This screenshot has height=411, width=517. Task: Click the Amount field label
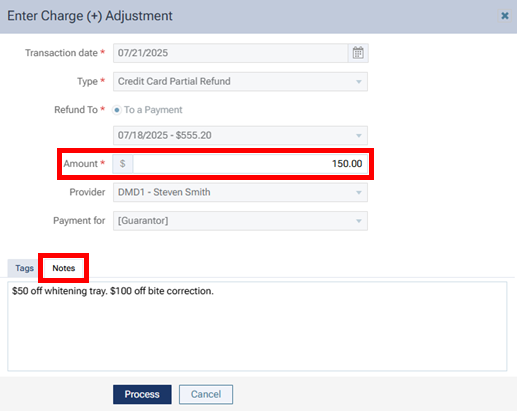pyautogui.click(x=81, y=164)
